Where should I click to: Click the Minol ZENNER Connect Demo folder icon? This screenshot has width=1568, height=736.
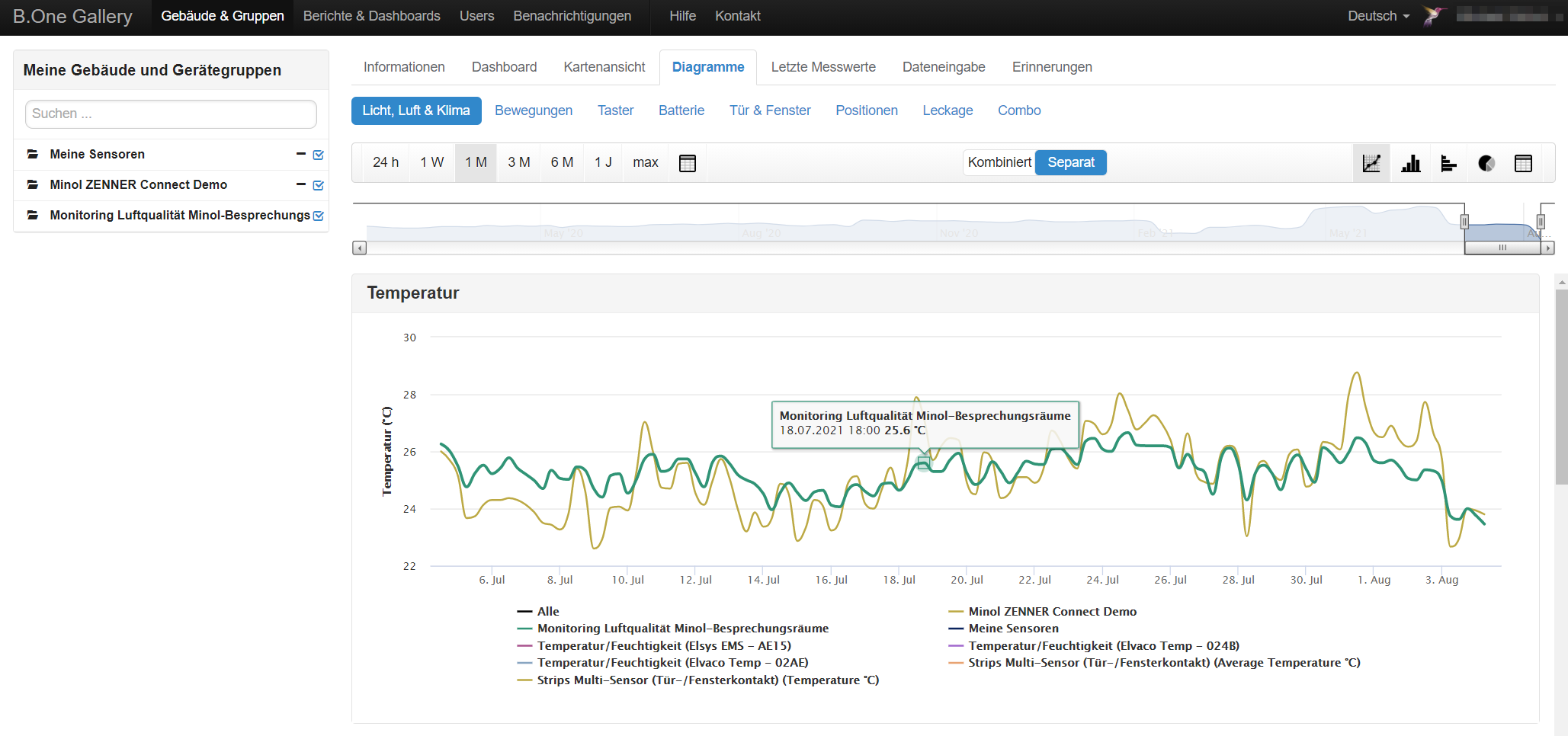click(33, 184)
